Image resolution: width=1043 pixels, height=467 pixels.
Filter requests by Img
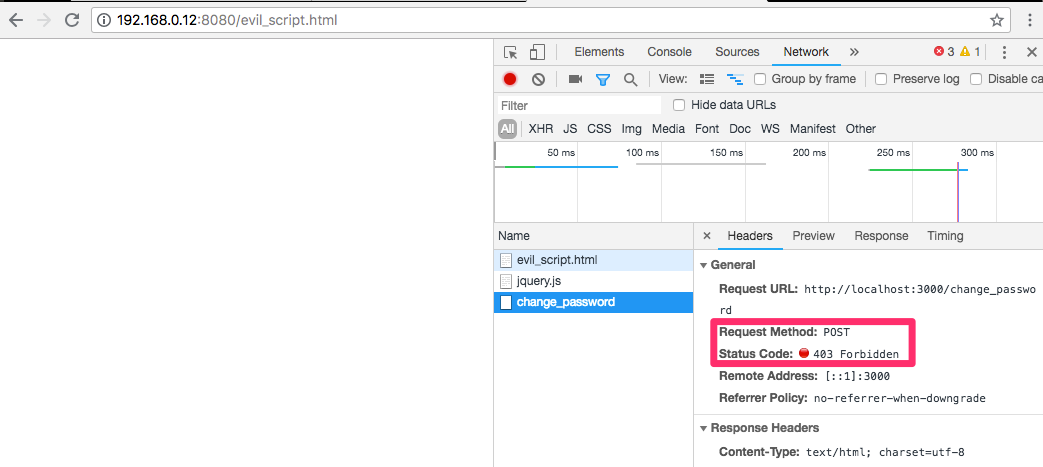[x=632, y=129]
